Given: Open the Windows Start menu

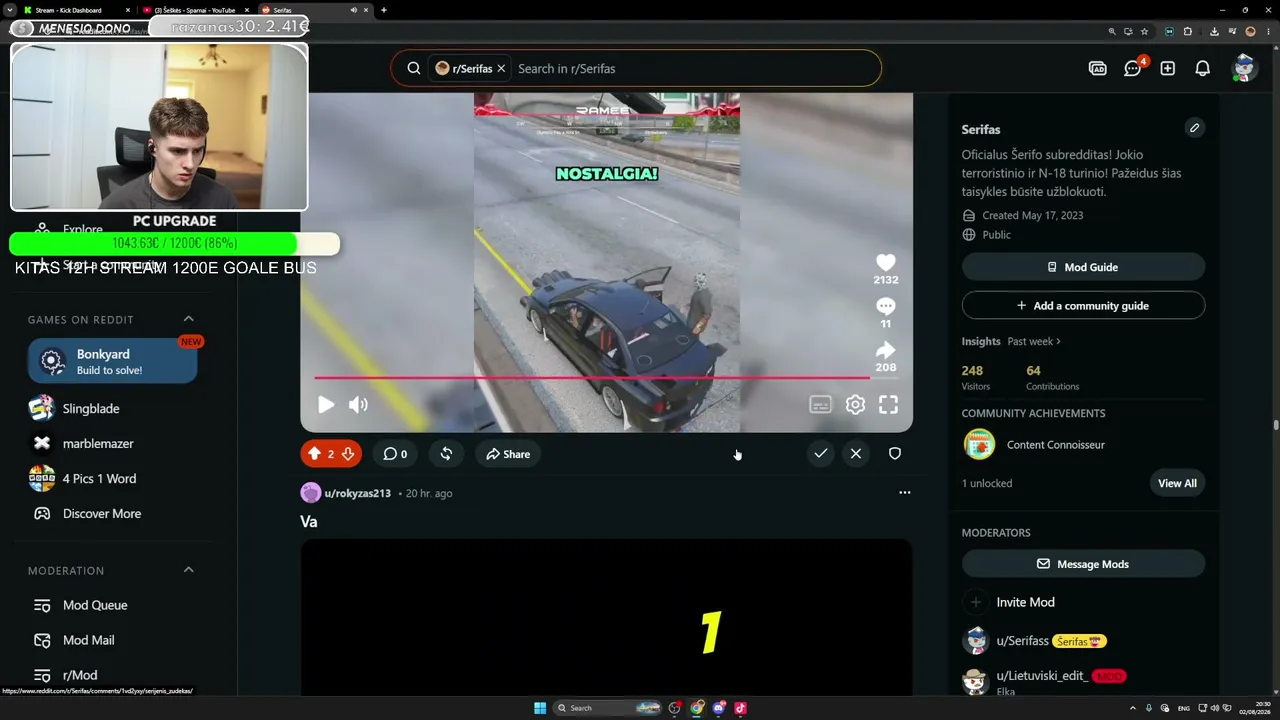Looking at the screenshot, I should coord(540,708).
